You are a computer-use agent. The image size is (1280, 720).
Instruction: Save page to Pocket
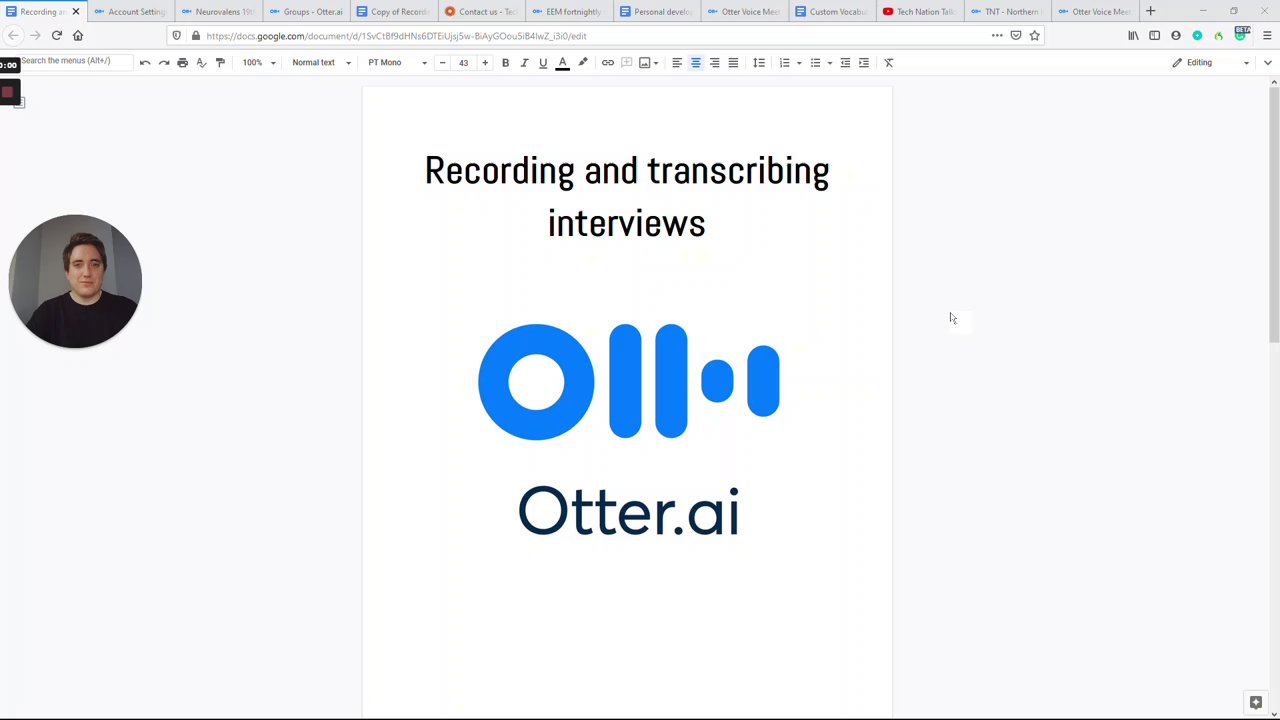(x=1016, y=35)
